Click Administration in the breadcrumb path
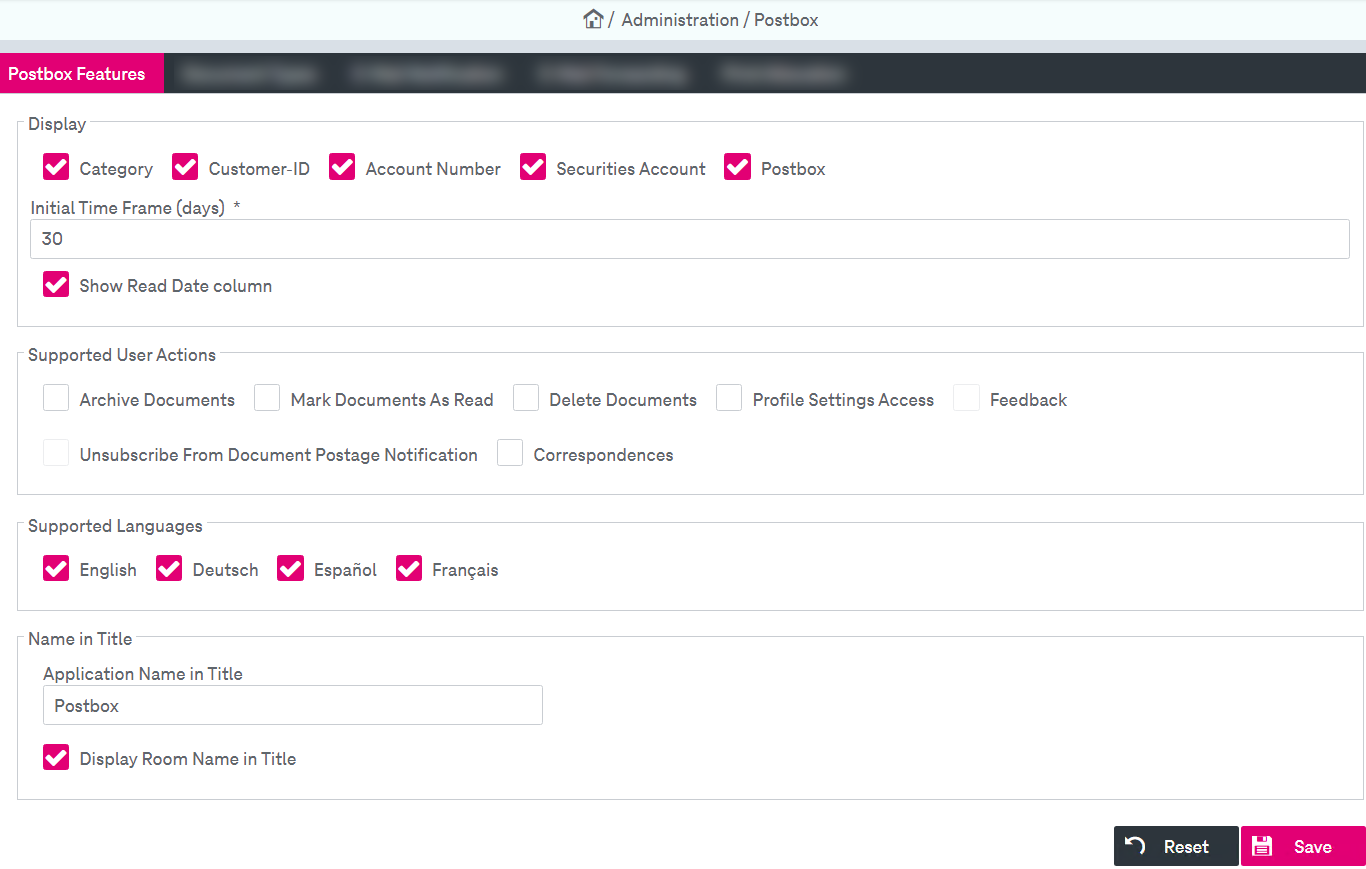The height and width of the screenshot is (869, 1366). [x=680, y=20]
